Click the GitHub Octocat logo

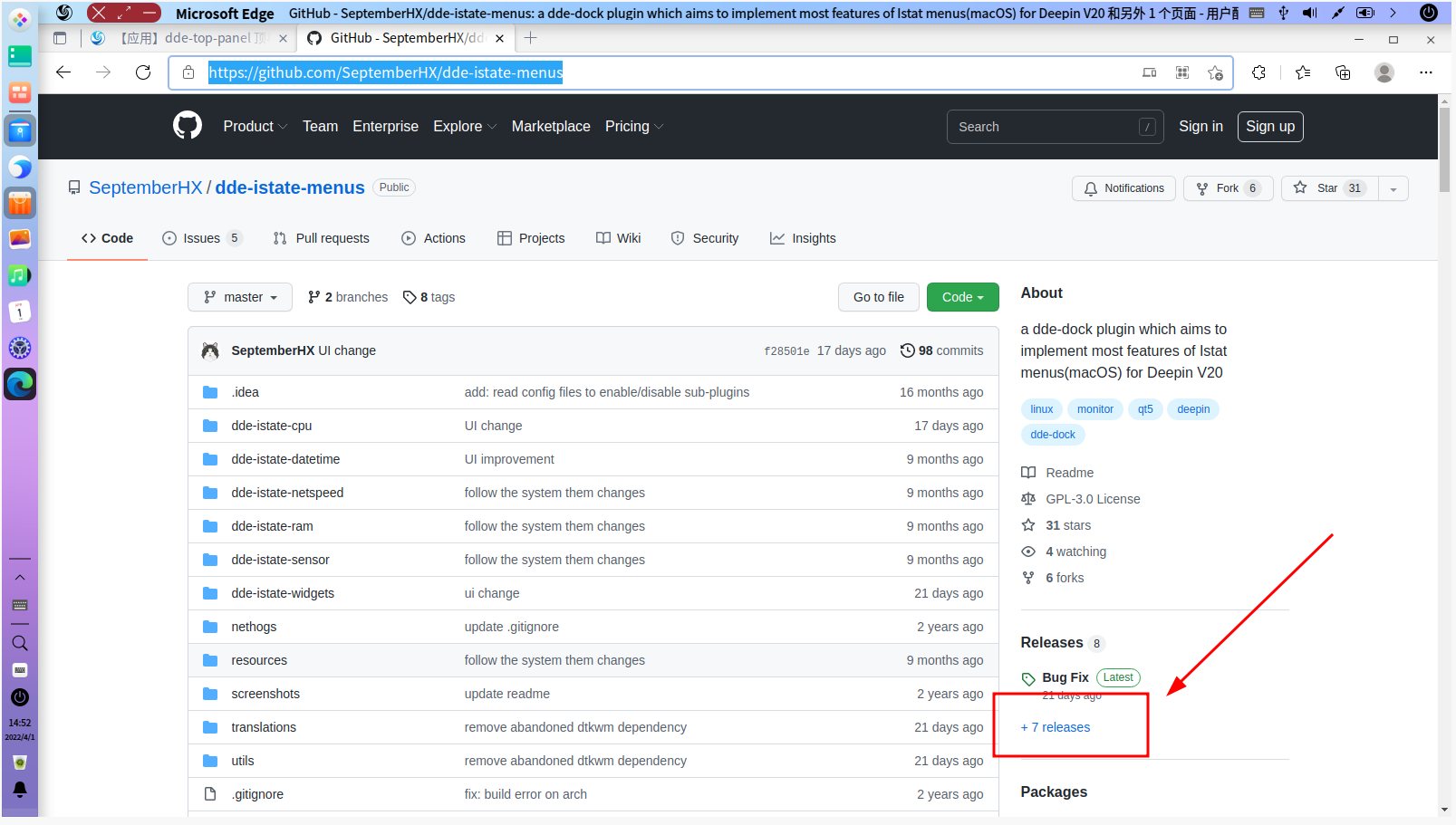[x=188, y=126]
